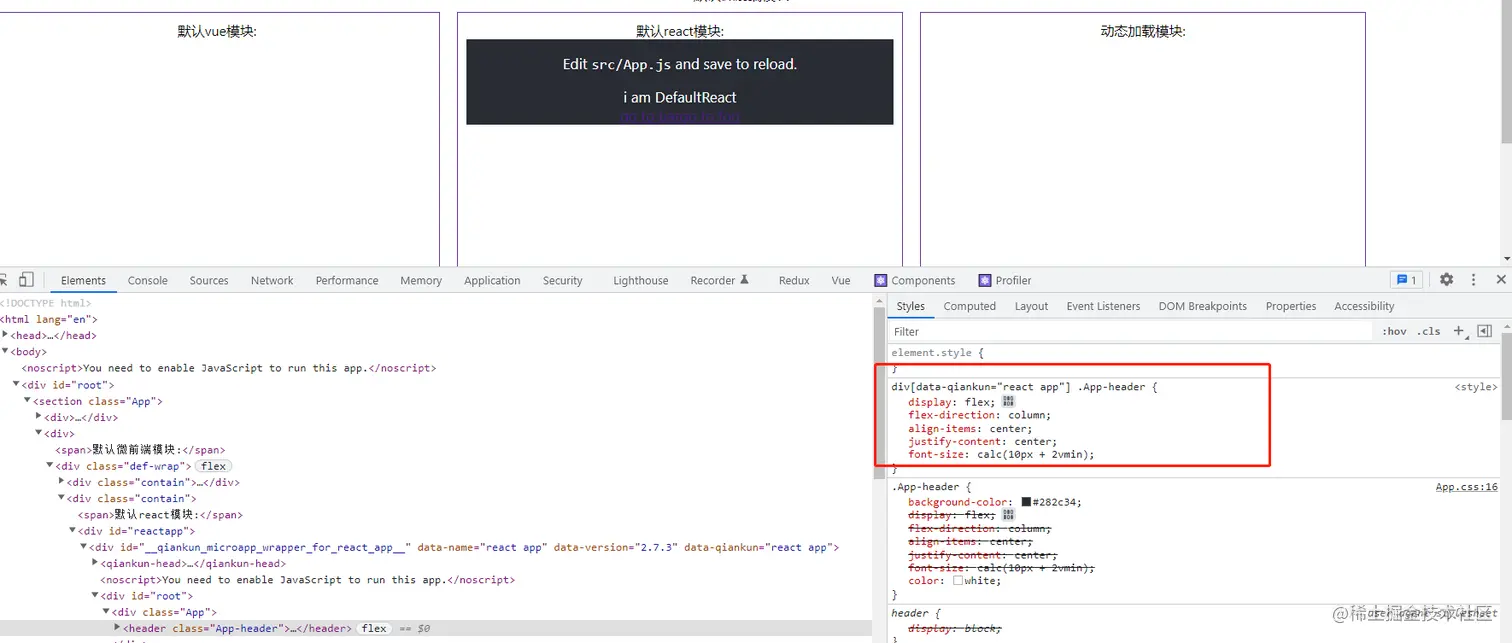
Task: Open the white color swatch
Action: point(958,580)
